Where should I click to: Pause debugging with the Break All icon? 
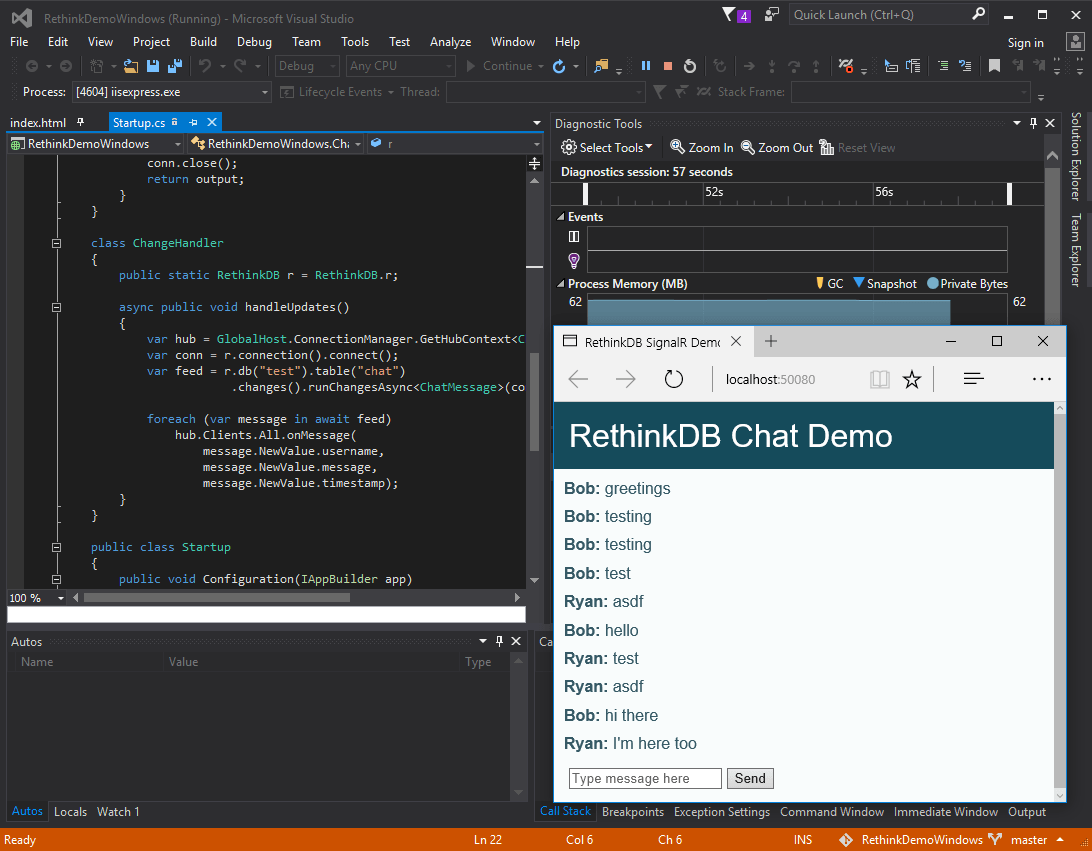pyautogui.click(x=646, y=66)
